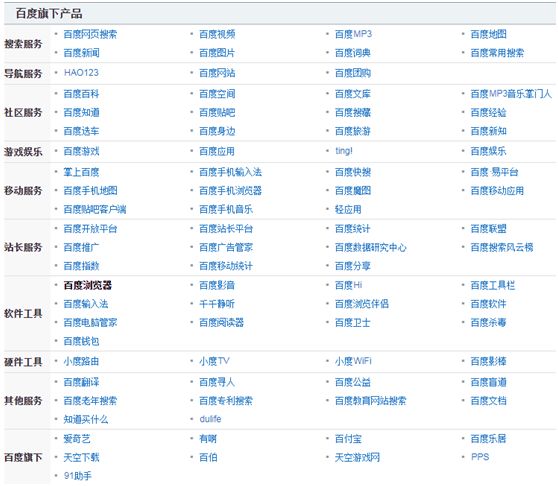The image size is (558, 486).
Task: Open the ting! link
Action: 344,151
